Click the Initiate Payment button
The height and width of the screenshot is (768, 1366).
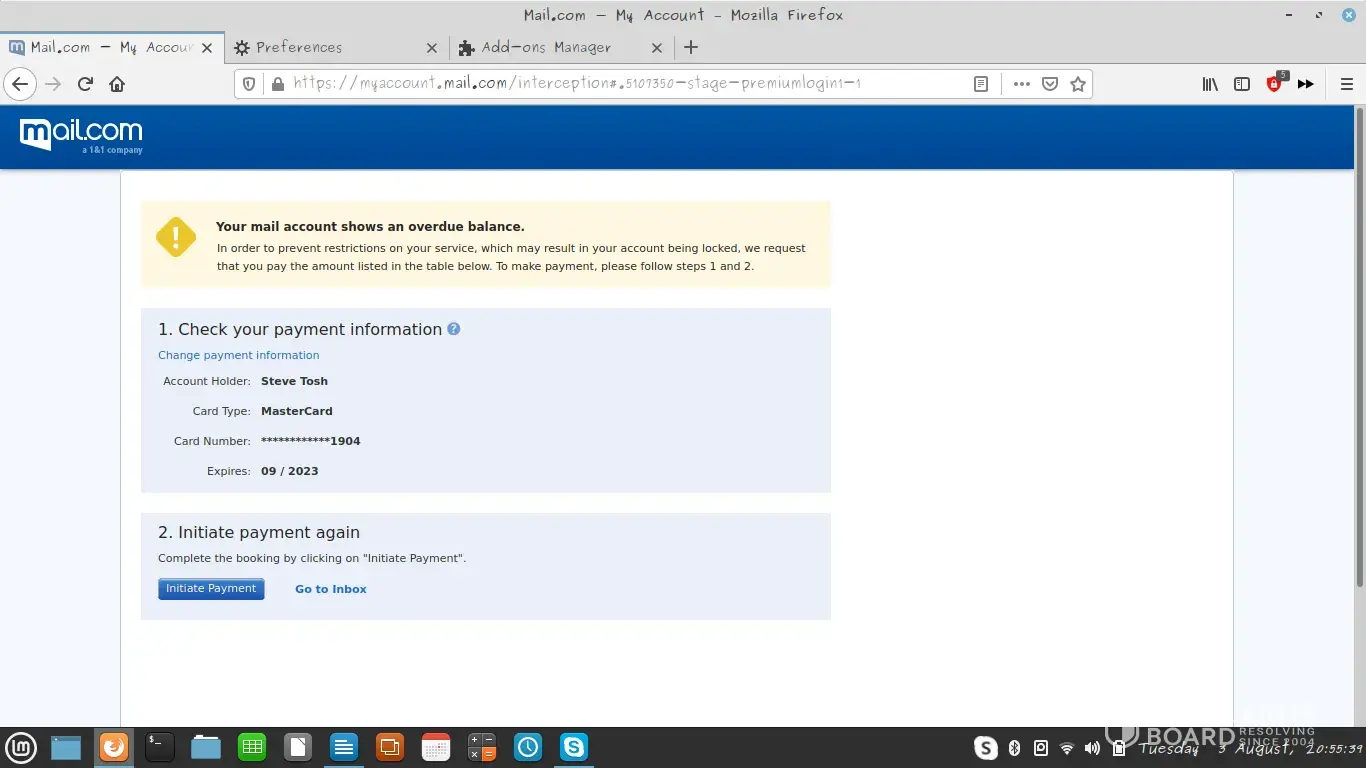211,589
